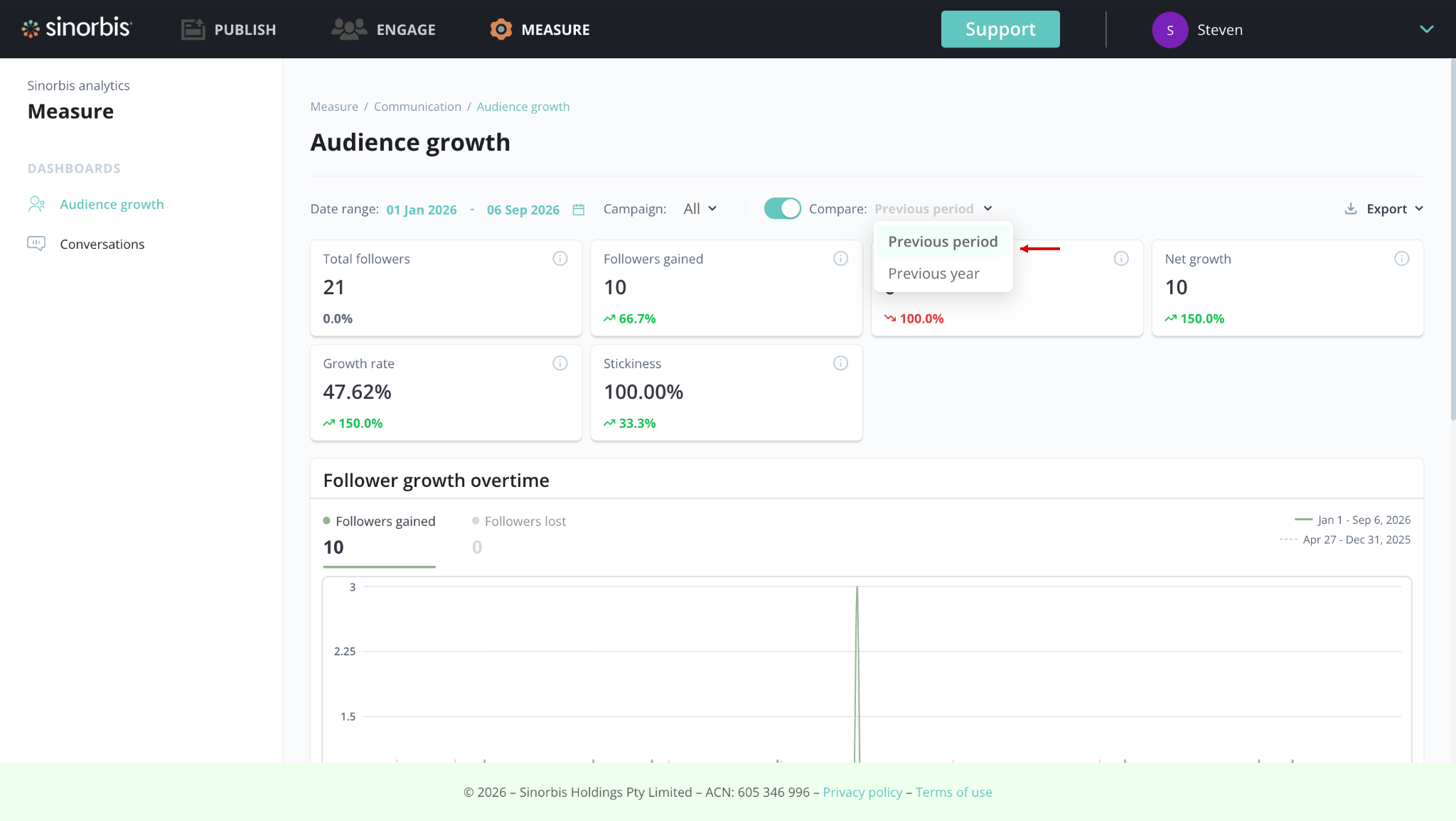Click the Stickiness value 100.00%

coord(643,392)
